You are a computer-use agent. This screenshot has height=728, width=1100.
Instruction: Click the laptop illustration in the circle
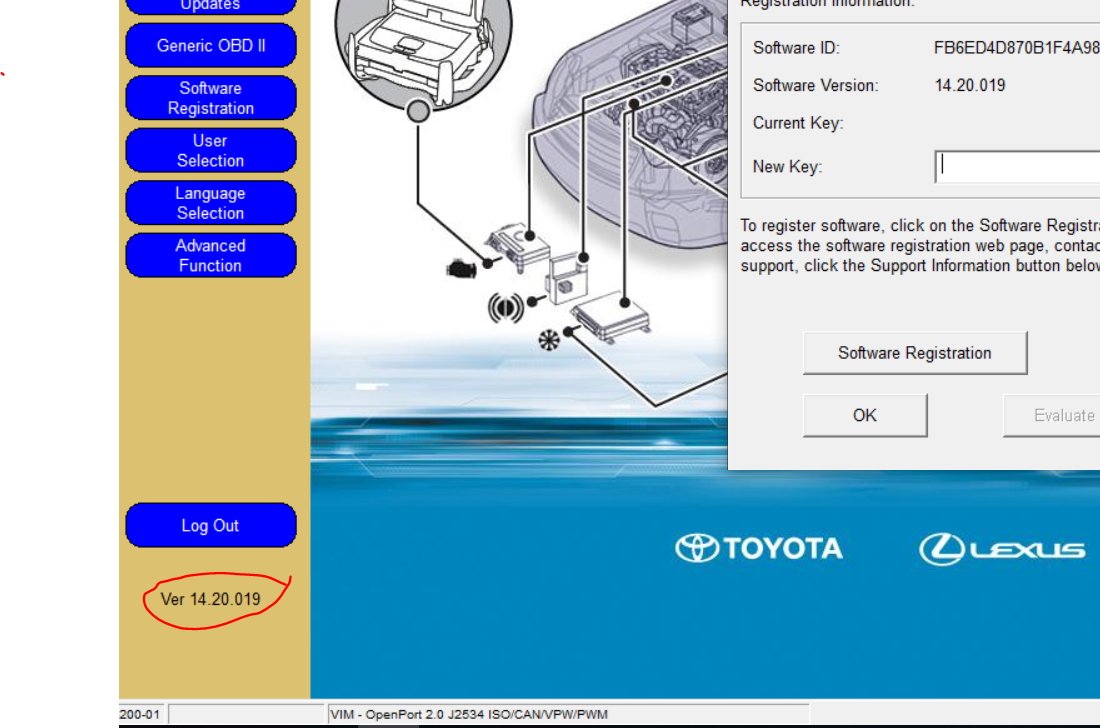423,50
